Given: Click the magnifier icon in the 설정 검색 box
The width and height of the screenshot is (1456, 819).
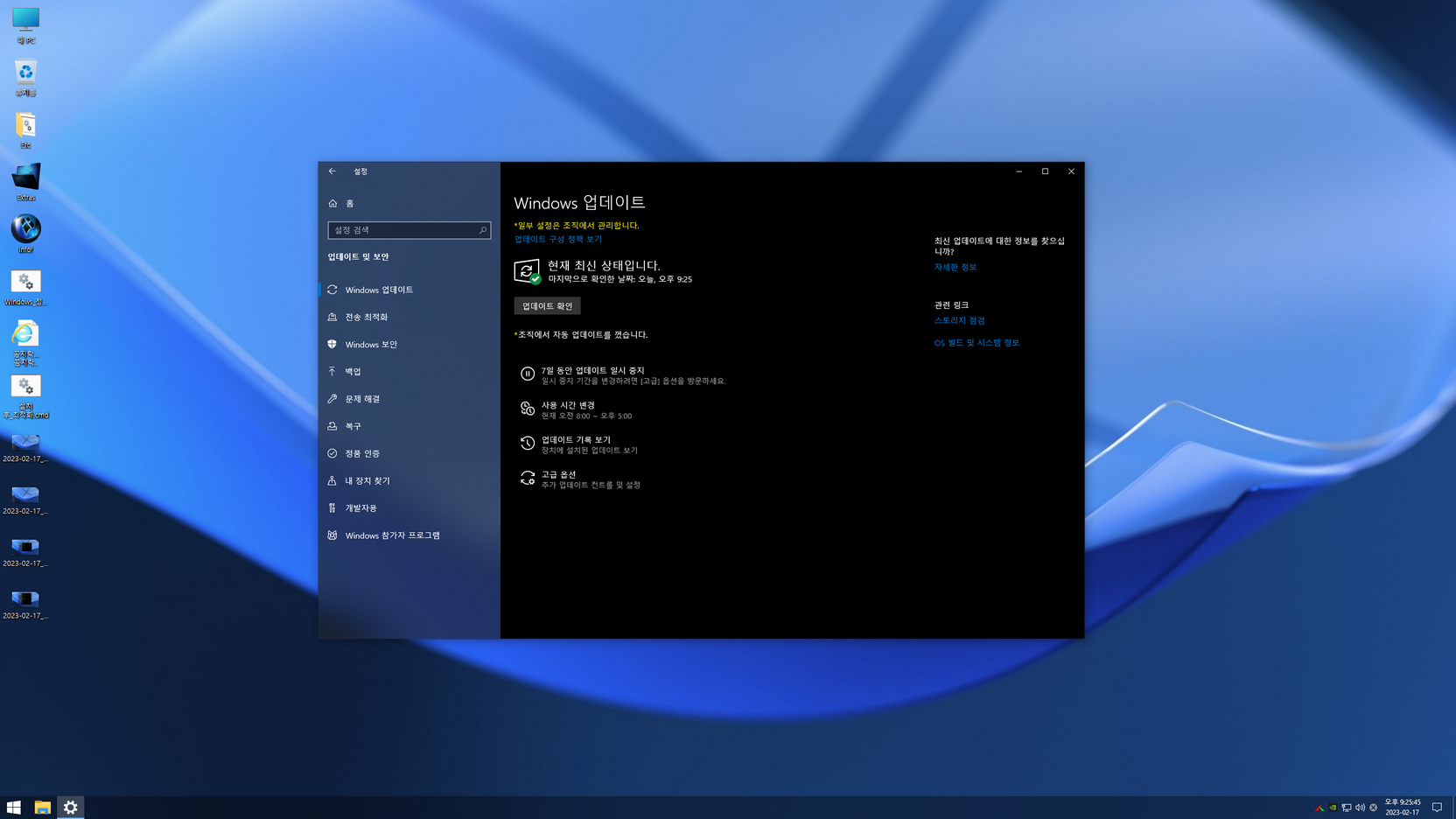Looking at the screenshot, I should coord(482,230).
